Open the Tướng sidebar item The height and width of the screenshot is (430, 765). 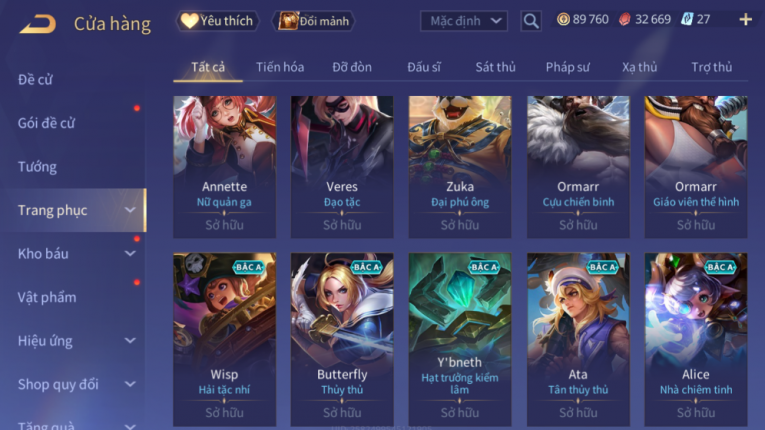click(x=37, y=167)
